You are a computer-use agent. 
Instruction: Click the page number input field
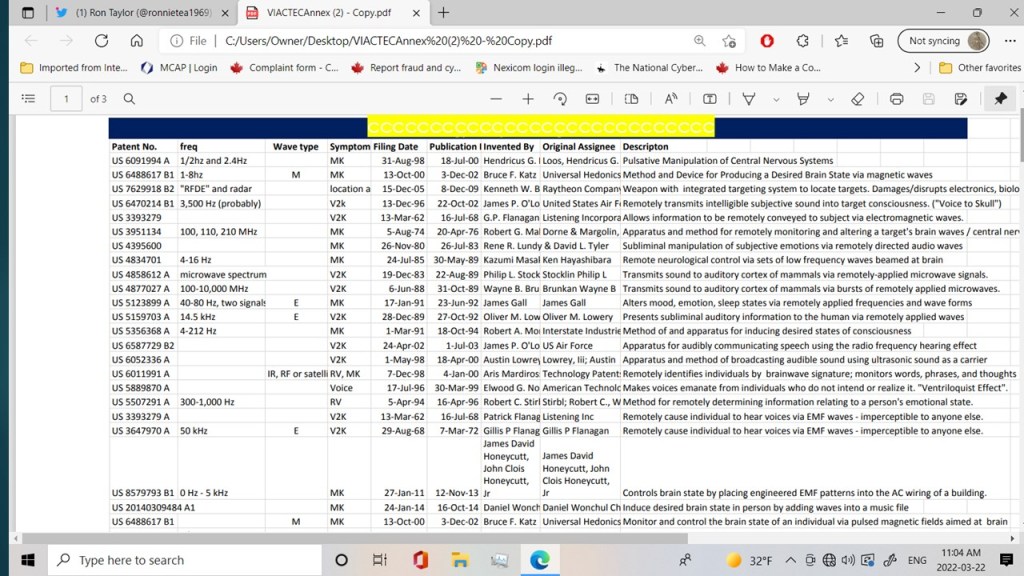tap(67, 99)
